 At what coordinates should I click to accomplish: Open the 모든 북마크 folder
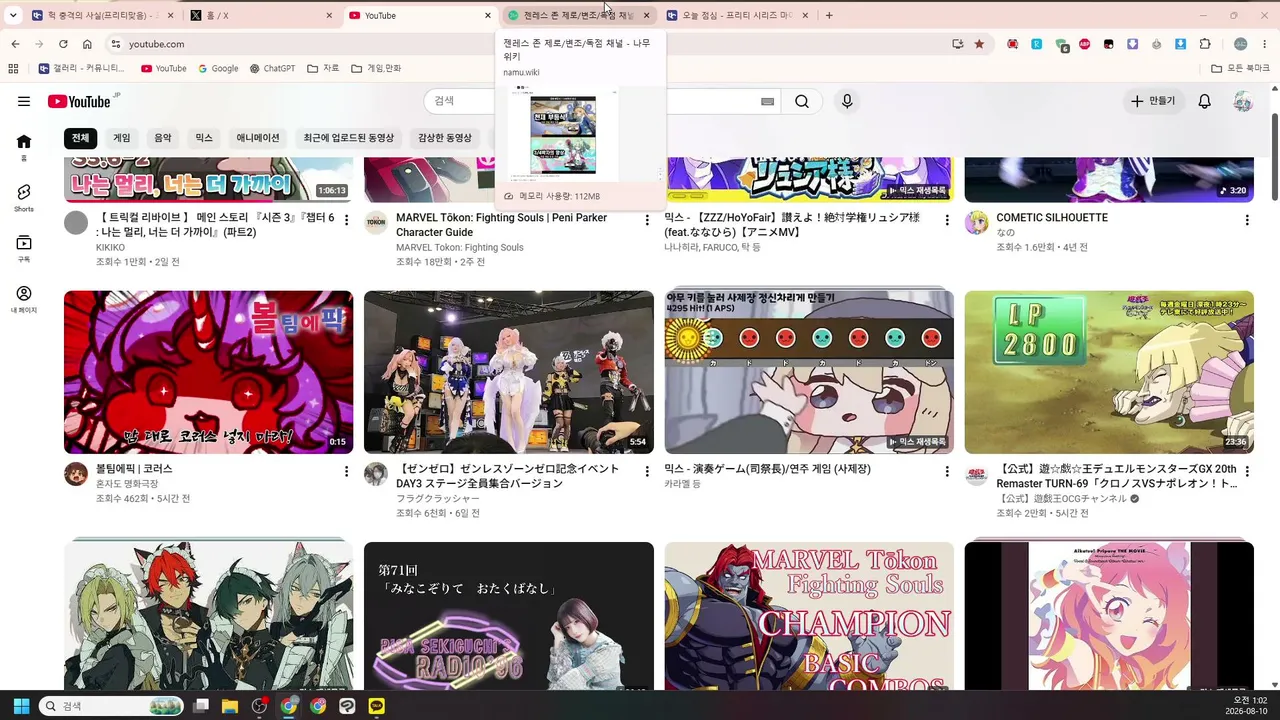[1241, 69]
